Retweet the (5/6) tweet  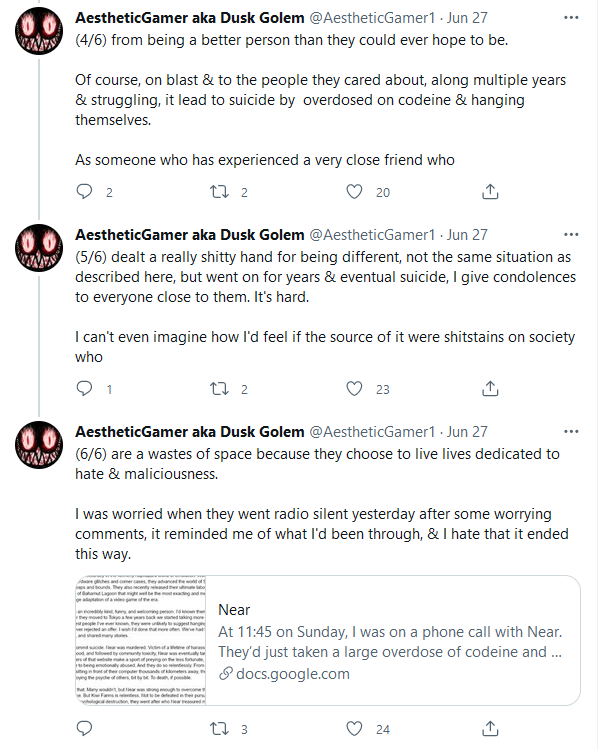pyautogui.click(x=219, y=389)
